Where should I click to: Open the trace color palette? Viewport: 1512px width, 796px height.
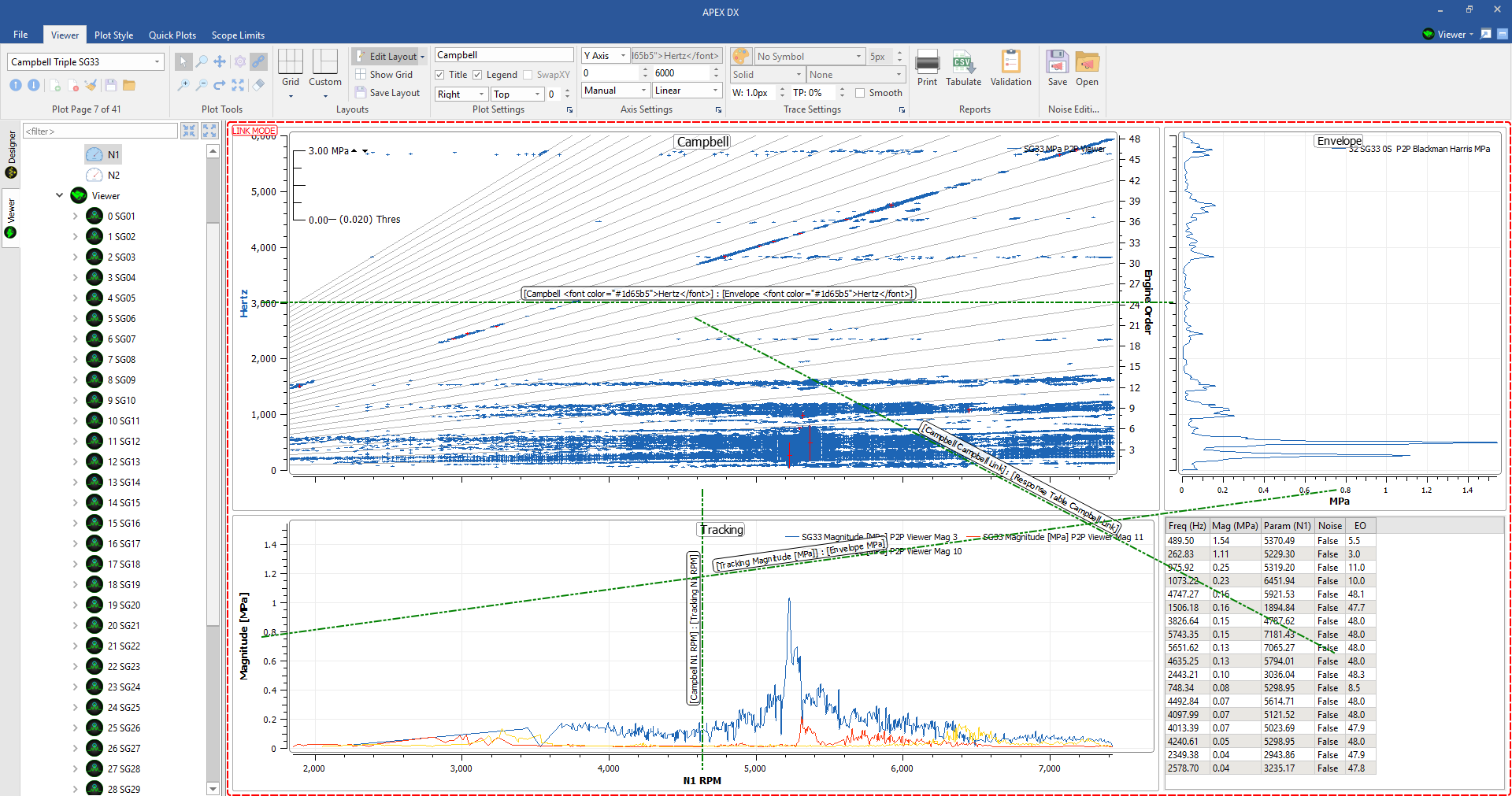740,57
